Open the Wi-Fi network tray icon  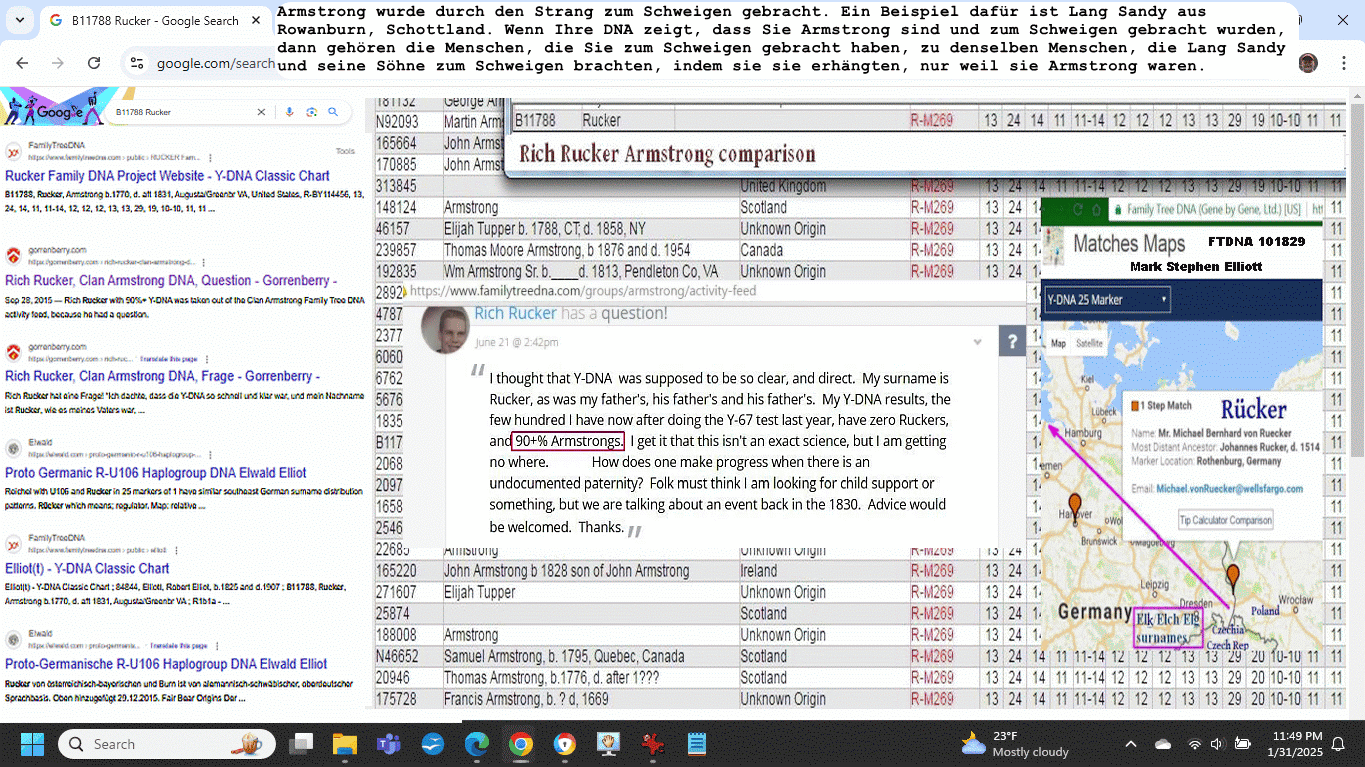(1194, 744)
